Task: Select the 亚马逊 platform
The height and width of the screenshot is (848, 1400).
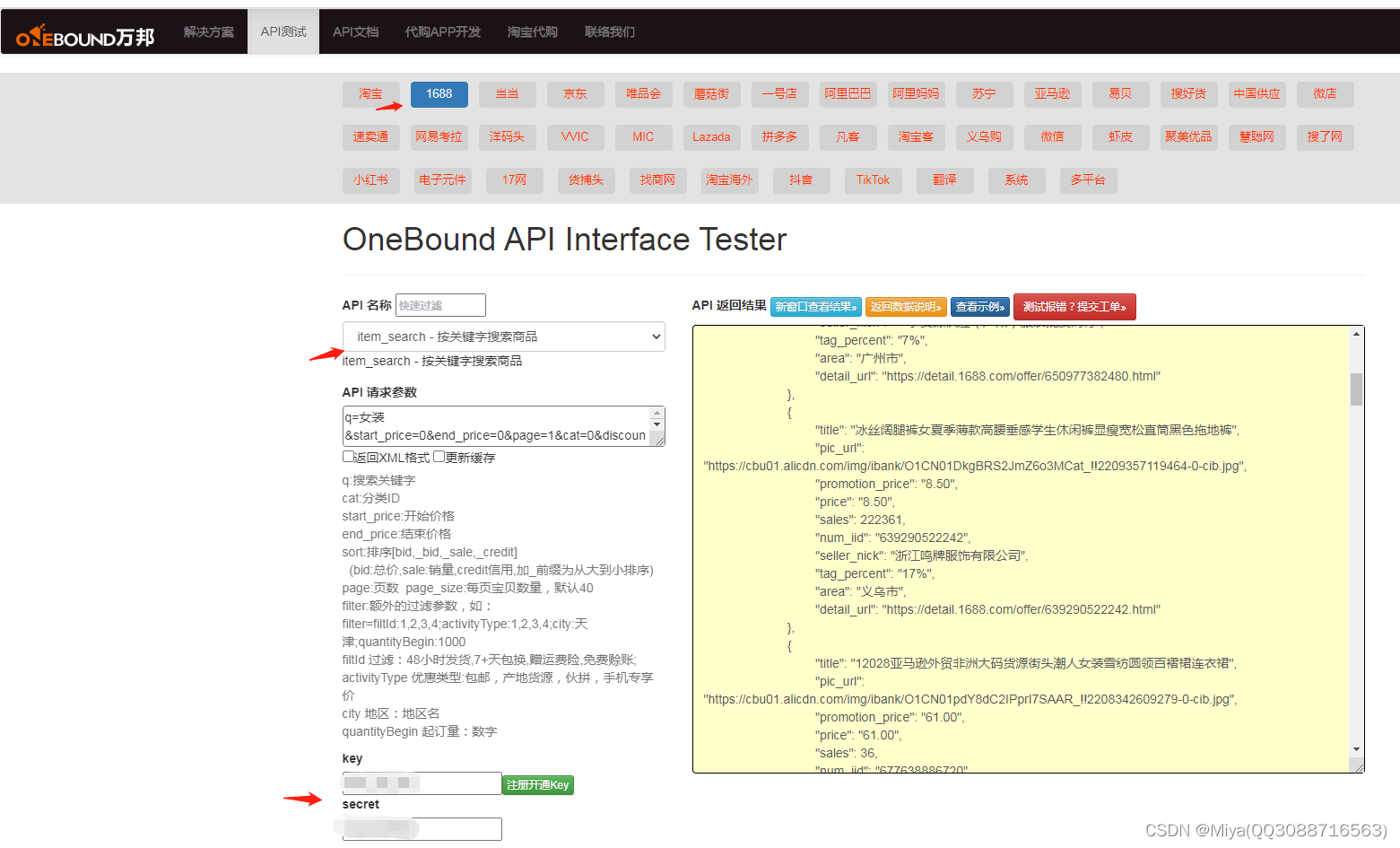Action: click(x=1053, y=94)
